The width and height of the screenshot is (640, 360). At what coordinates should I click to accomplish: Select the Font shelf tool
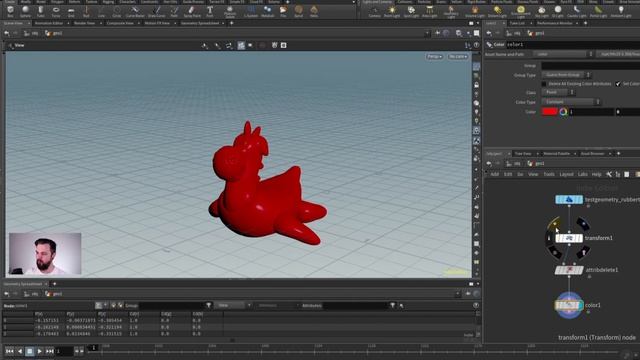pyautogui.click(x=210, y=11)
